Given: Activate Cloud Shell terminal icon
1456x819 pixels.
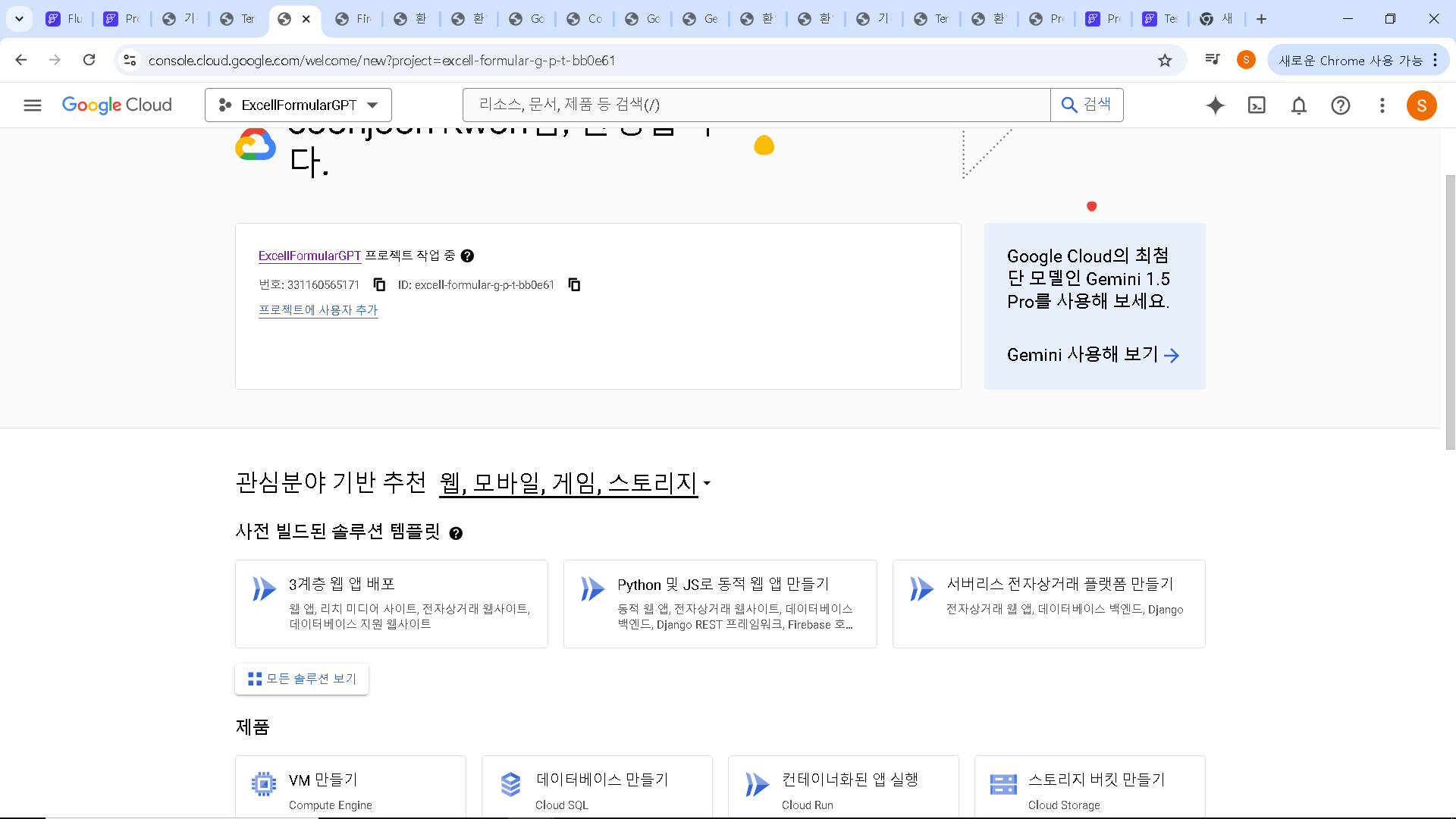Looking at the screenshot, I should coord(1257,105).
